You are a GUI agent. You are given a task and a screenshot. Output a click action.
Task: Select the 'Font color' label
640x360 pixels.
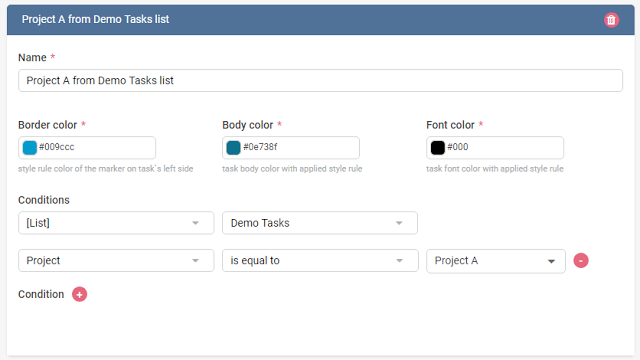click(x=450, y=125)
